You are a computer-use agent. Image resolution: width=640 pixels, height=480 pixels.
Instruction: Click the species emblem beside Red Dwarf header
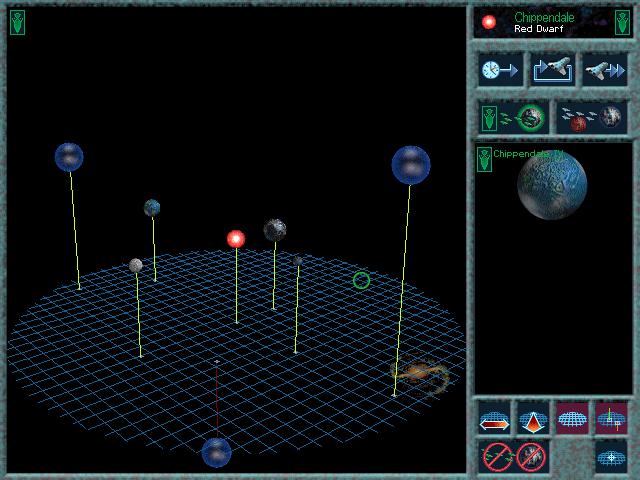coord(622,22)
